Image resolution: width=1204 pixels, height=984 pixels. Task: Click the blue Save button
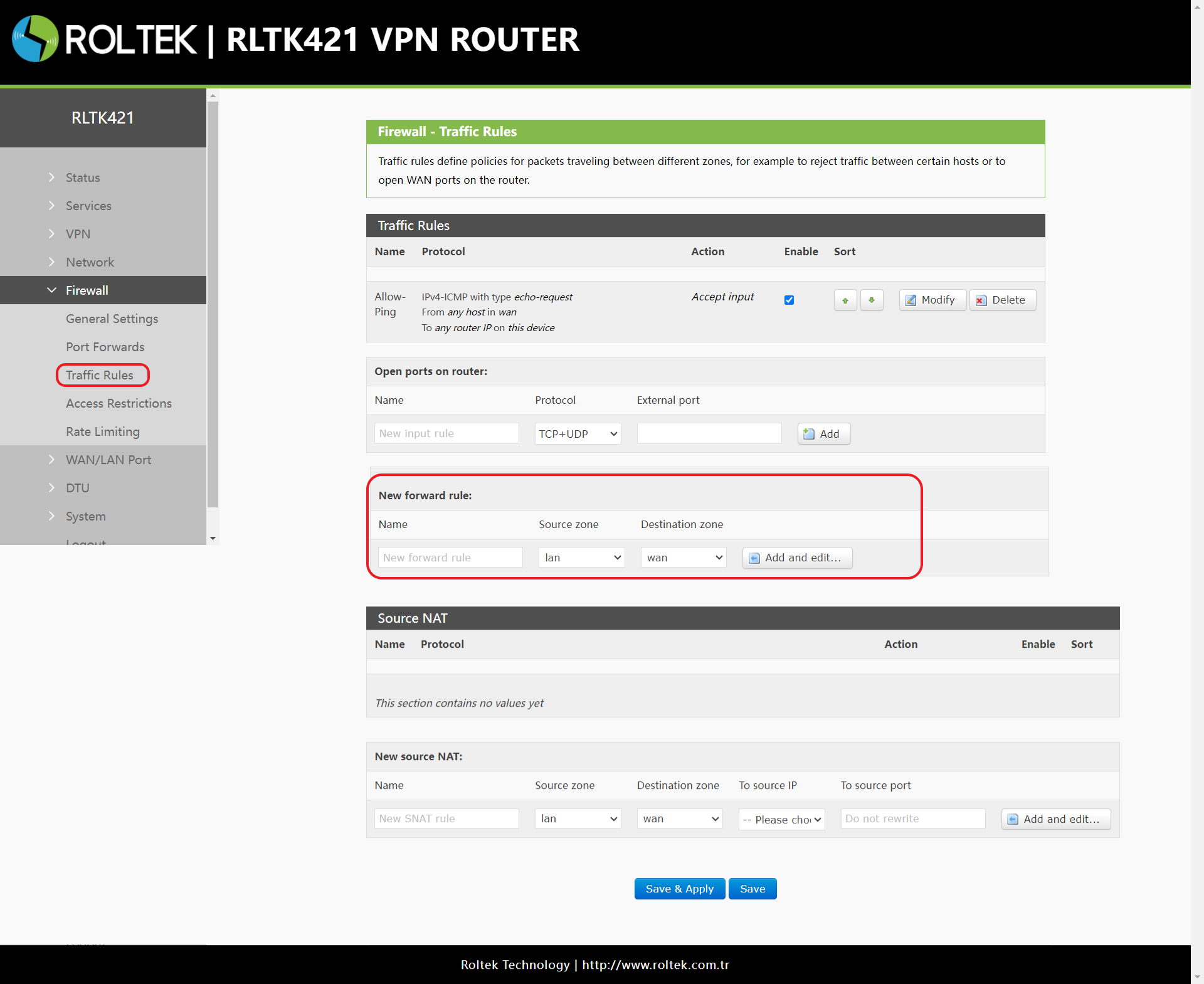[x=752, y=889]
